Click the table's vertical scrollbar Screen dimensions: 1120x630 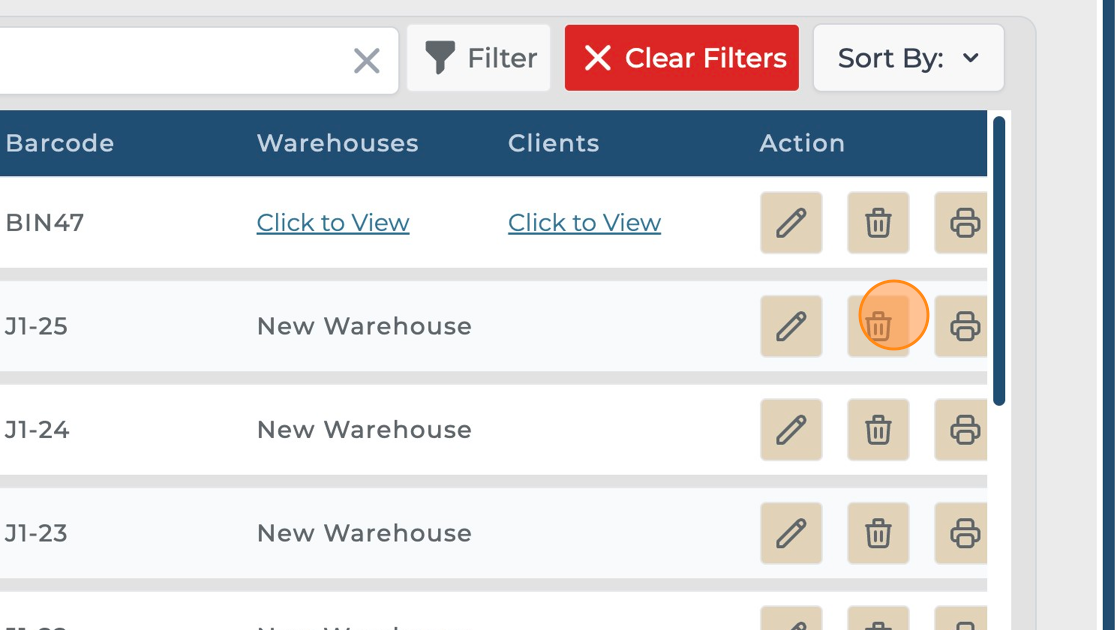(x=999, y=260)
